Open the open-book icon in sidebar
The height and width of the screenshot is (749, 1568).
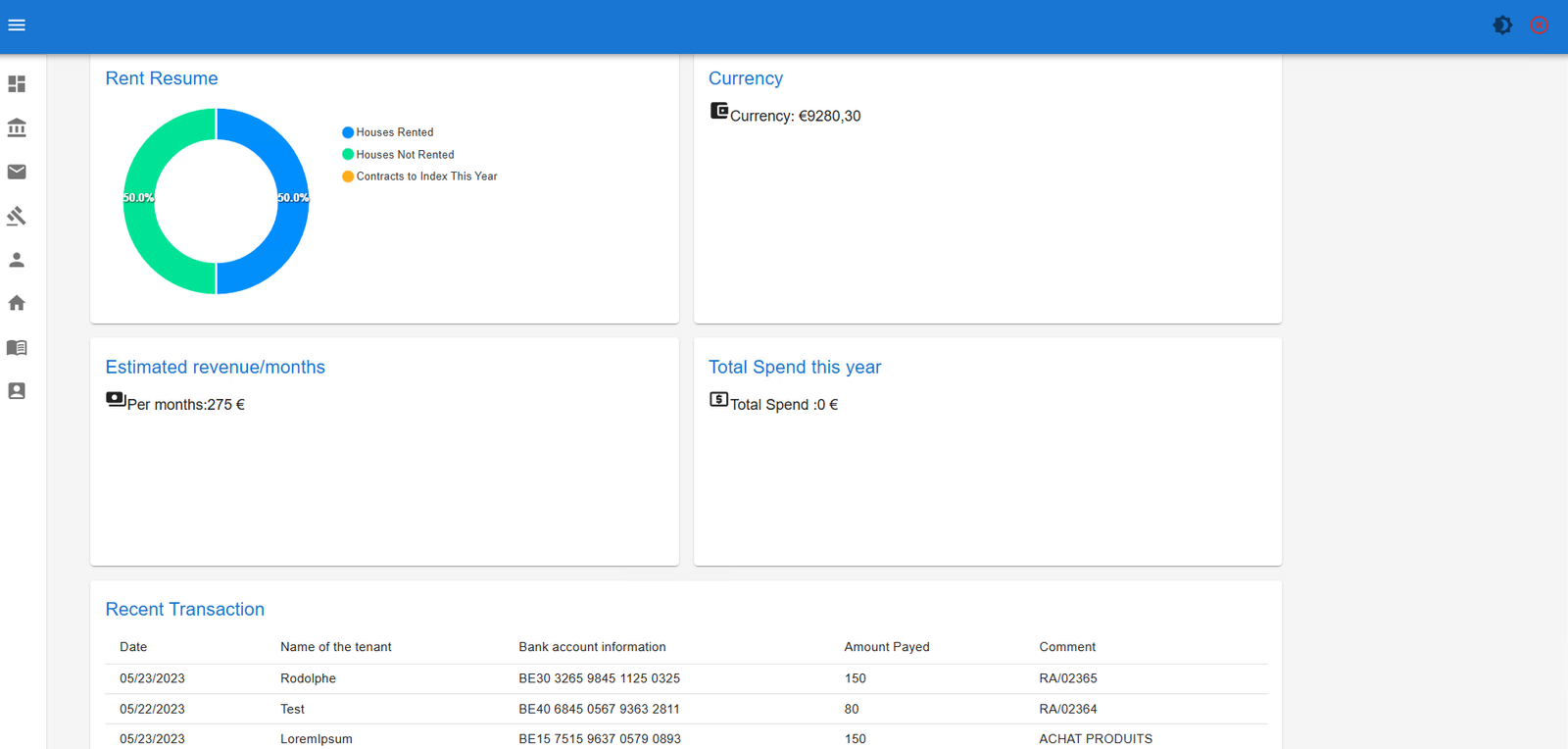coord(17,347)
